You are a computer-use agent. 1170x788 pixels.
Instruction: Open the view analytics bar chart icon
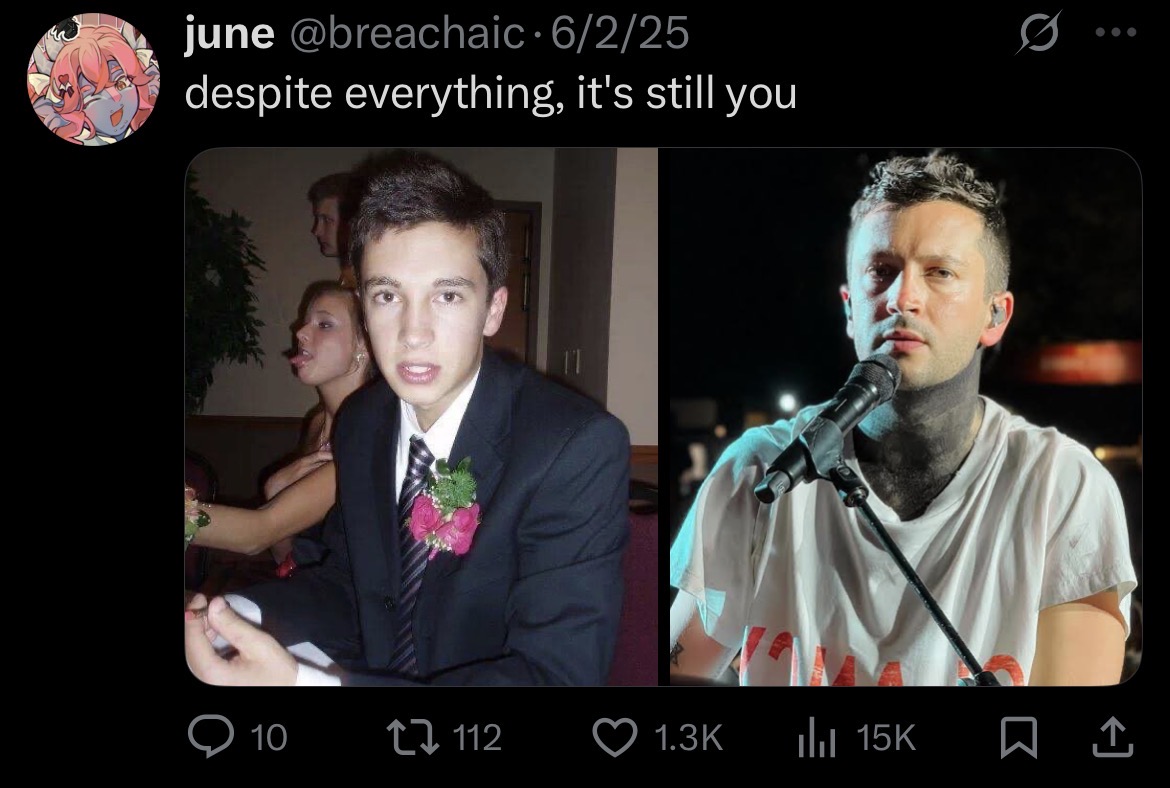tap(816, 739)
